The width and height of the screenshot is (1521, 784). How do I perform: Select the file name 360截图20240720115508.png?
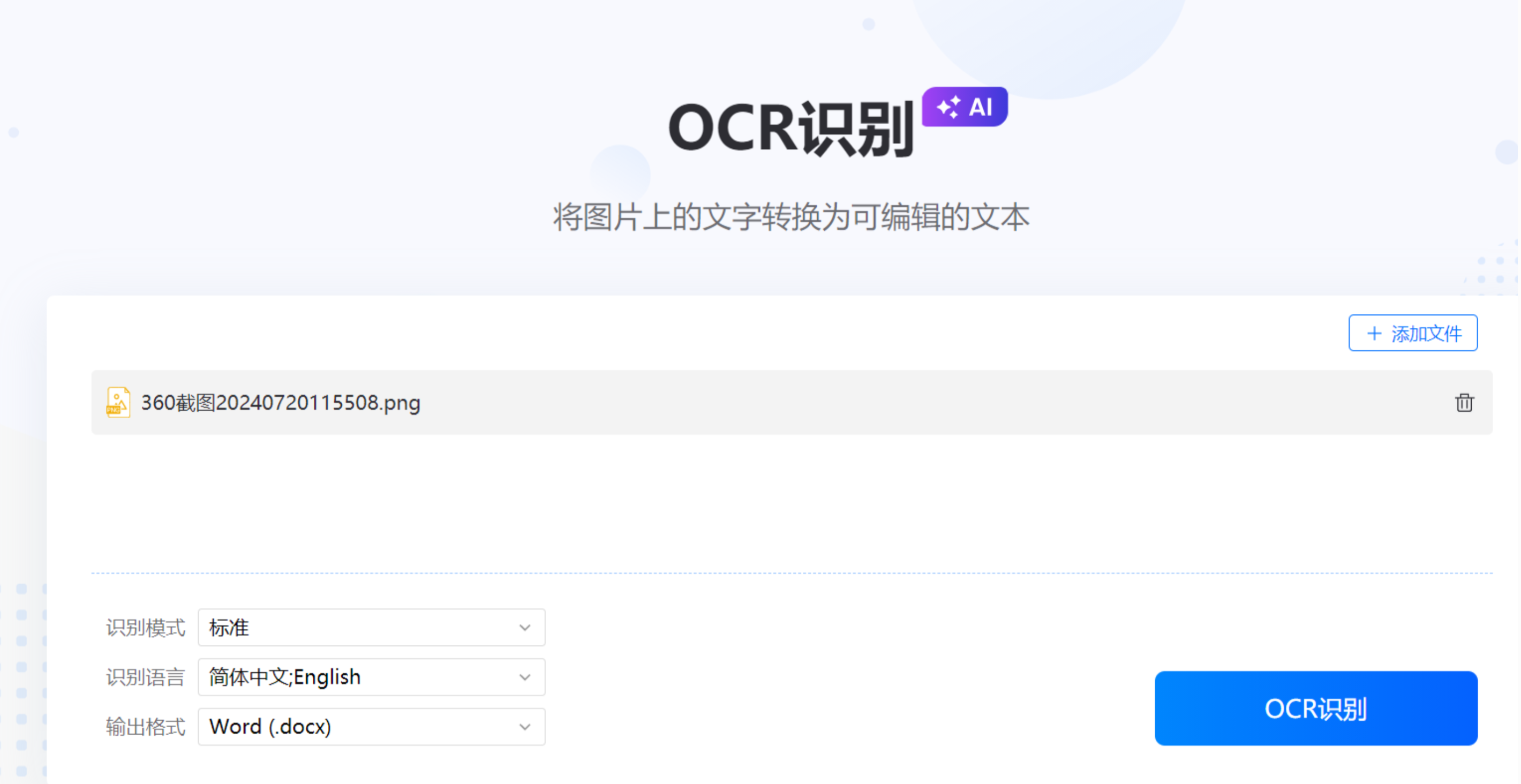pyautogui.click(x=281, y=403)
